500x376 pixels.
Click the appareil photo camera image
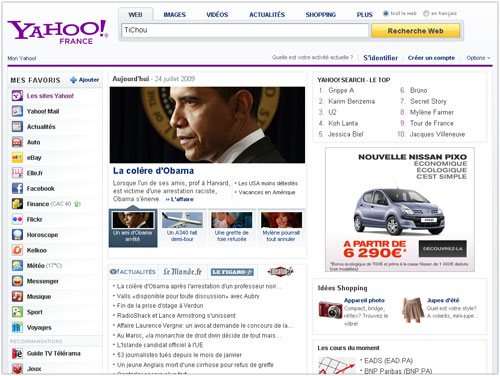coord(330,309)
